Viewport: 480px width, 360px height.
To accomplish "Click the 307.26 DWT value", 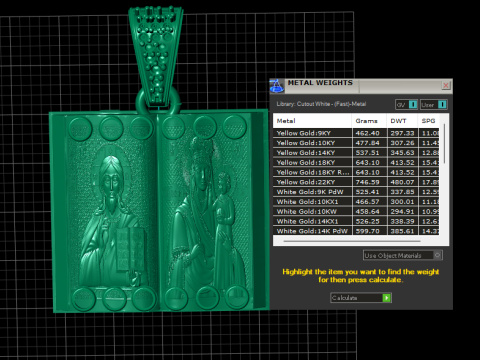I will coord(402,143).
